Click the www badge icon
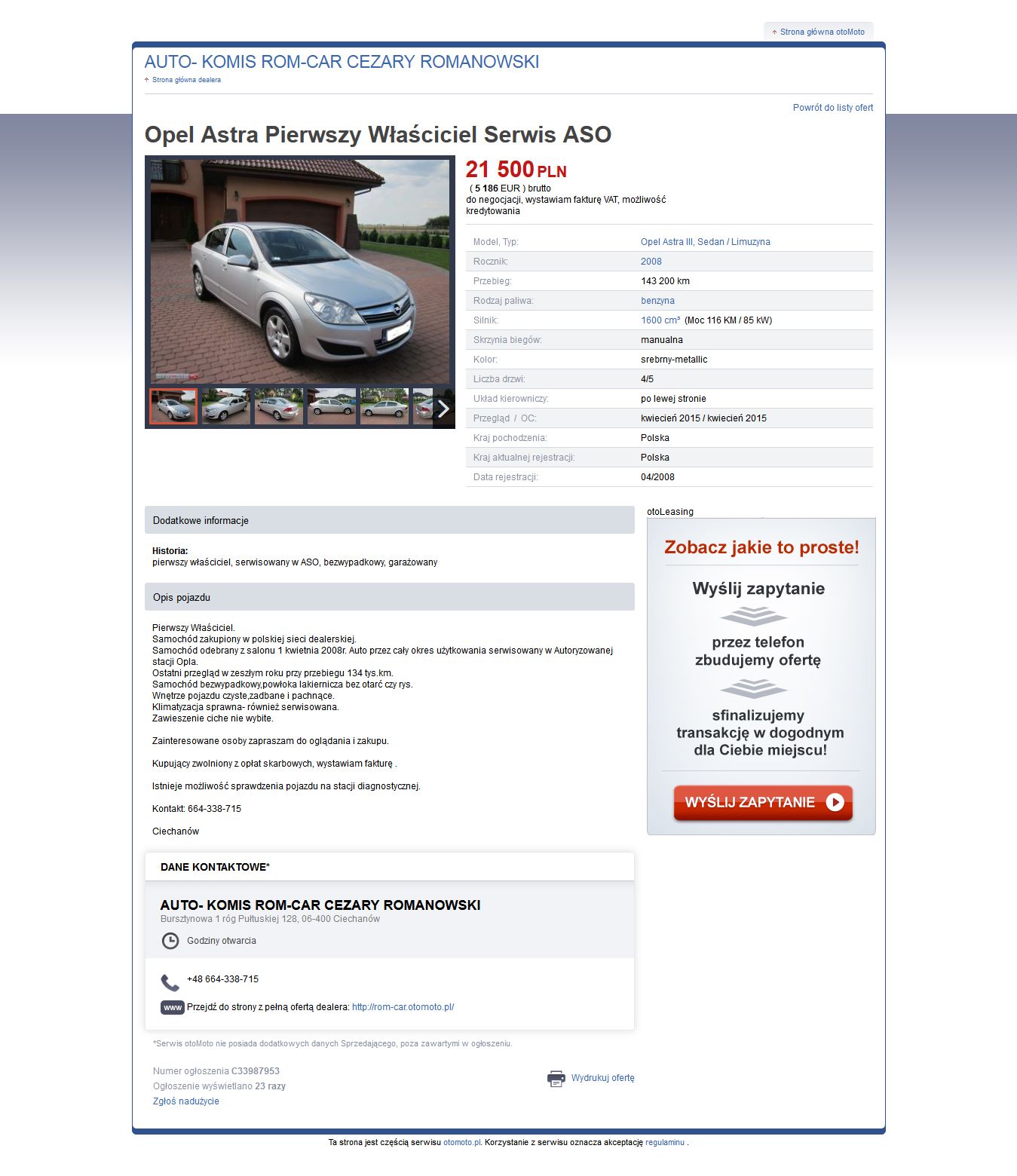The image size is (1017, 1176). [173, 1007]
